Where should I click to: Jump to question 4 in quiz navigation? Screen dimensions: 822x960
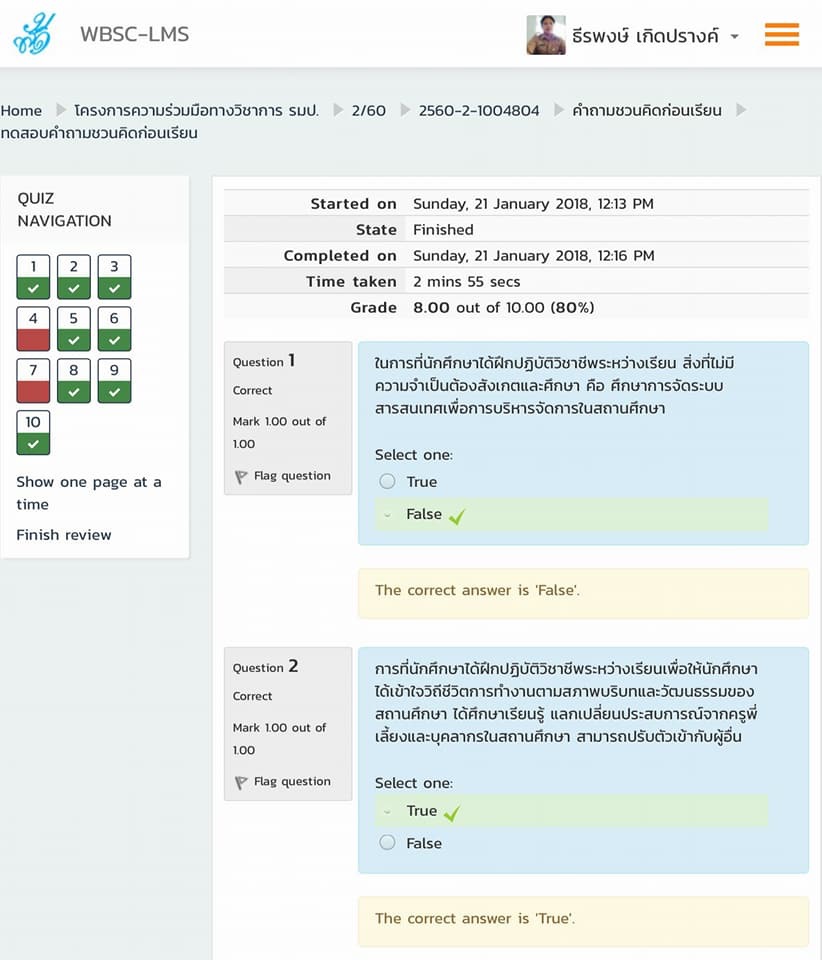click(33, 329)
